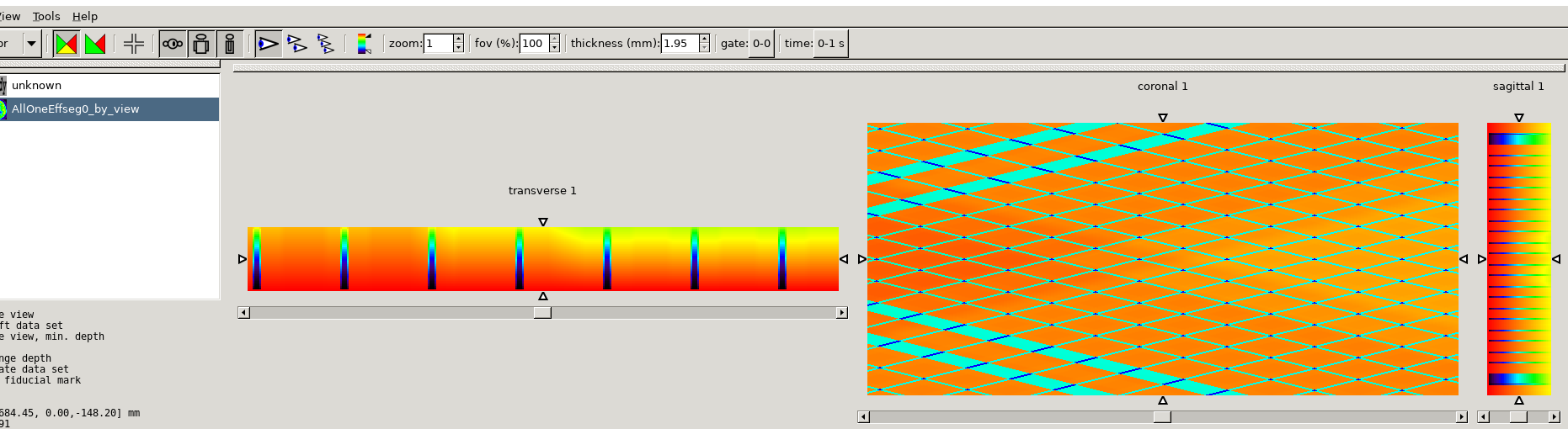This screenshot has height=429, width=1568.
Task: Click the sagittal 1 view label
Action: (1518, 87)
